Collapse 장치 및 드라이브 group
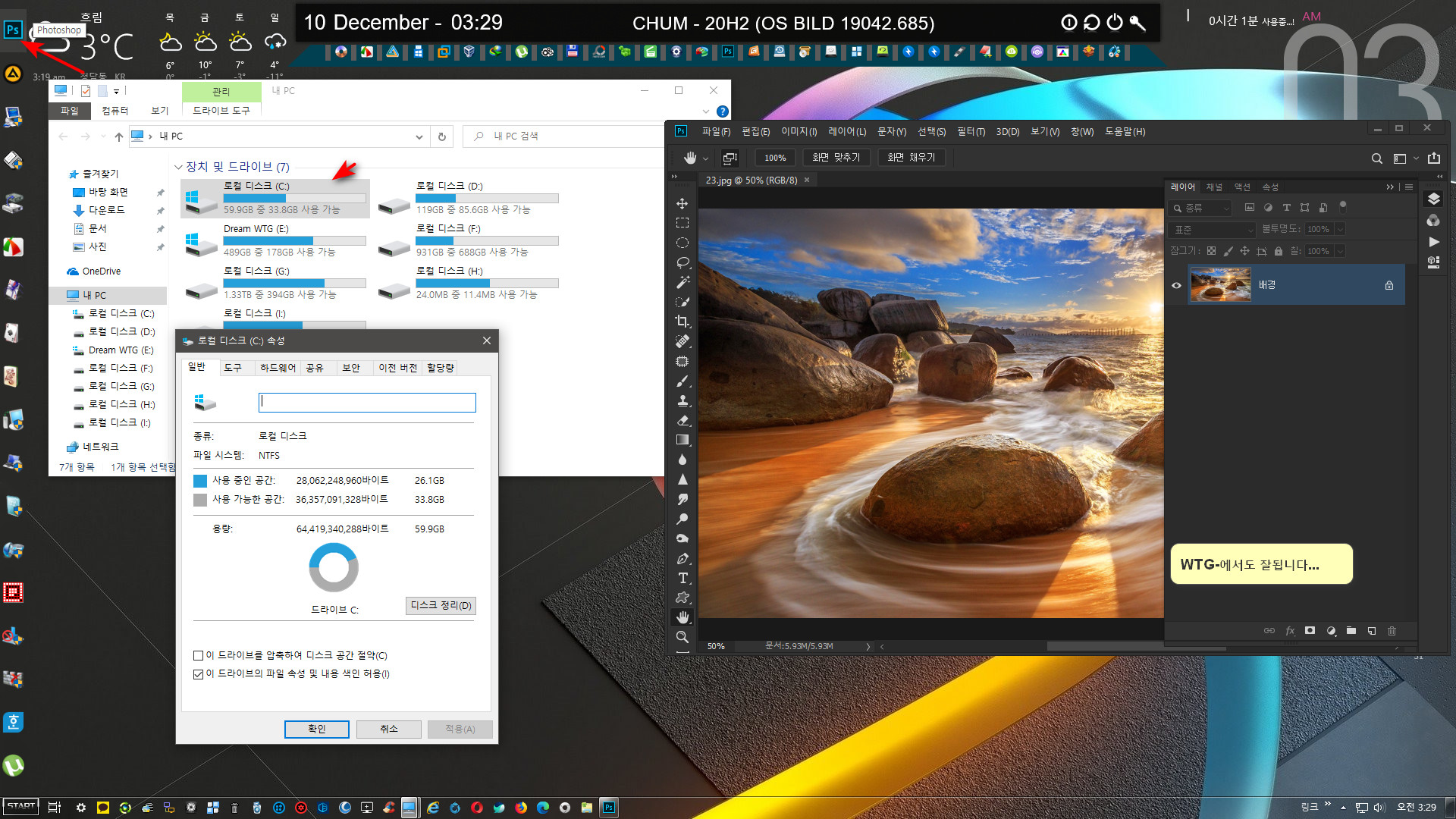 178,167
